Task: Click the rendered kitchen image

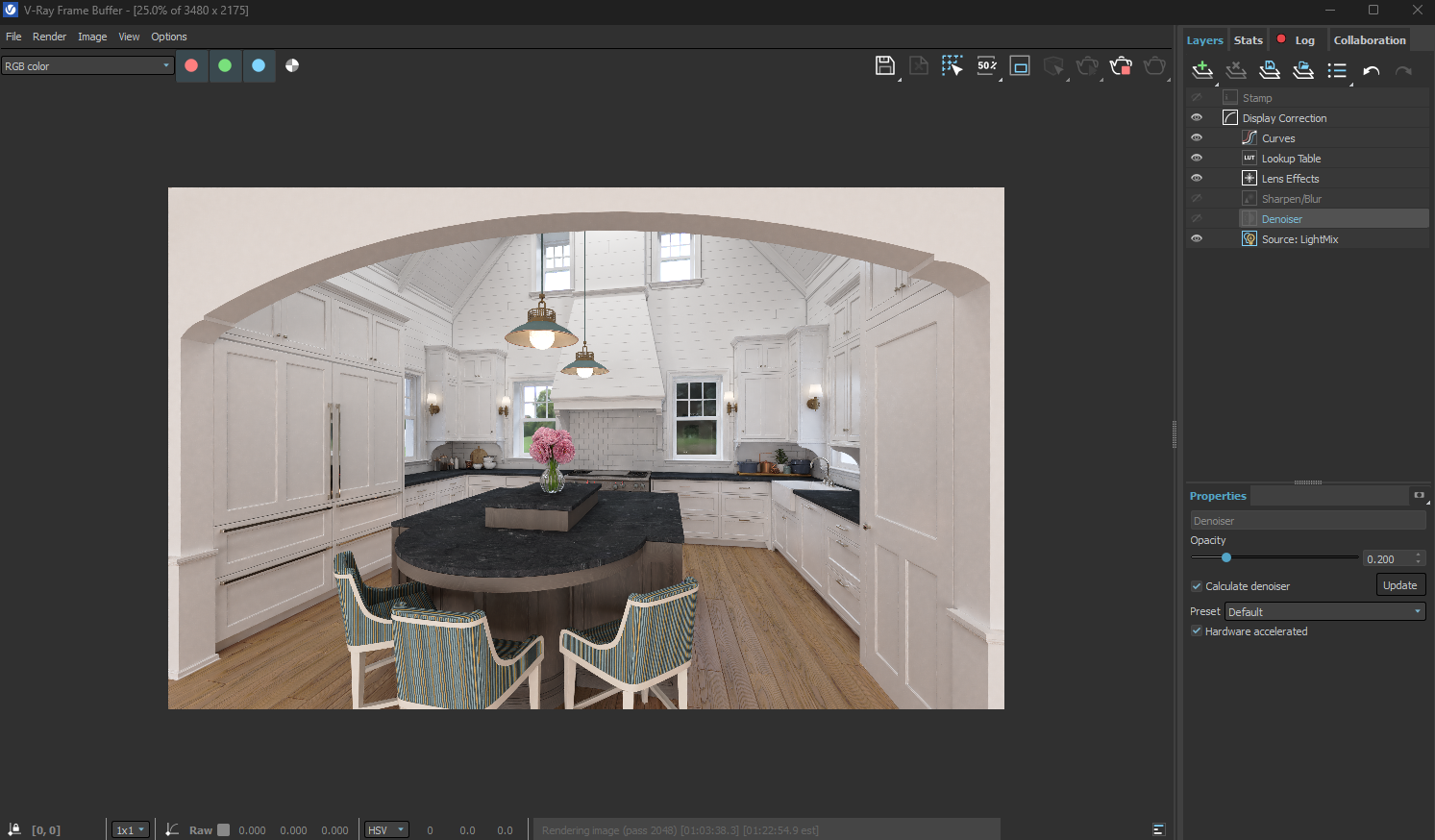Action: pos(586,448)
